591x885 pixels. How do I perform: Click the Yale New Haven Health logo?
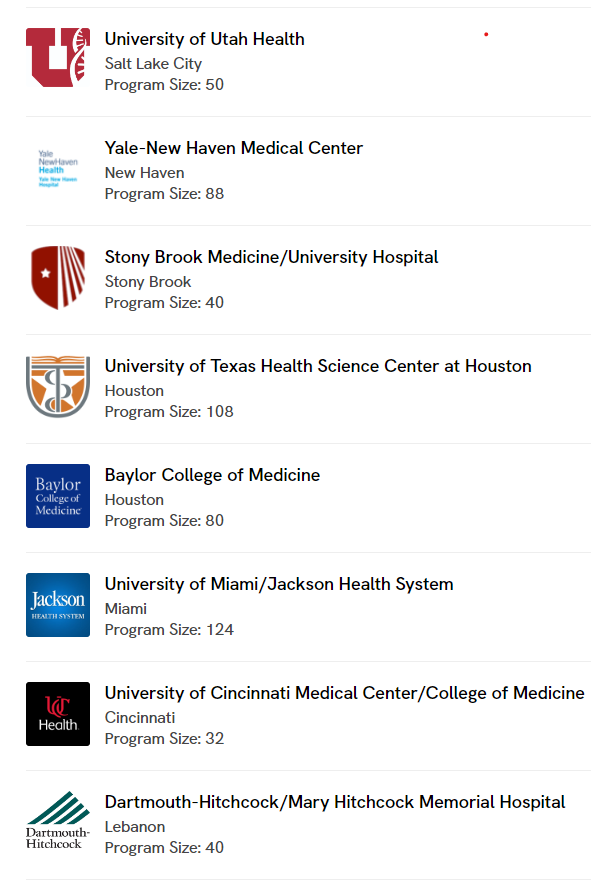pos(58,169)
